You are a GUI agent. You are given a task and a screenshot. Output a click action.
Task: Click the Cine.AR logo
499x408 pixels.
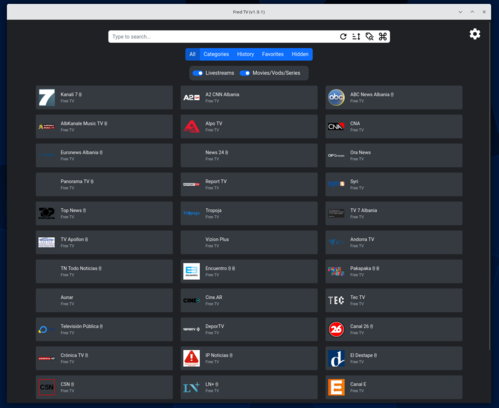coord(191,300)
